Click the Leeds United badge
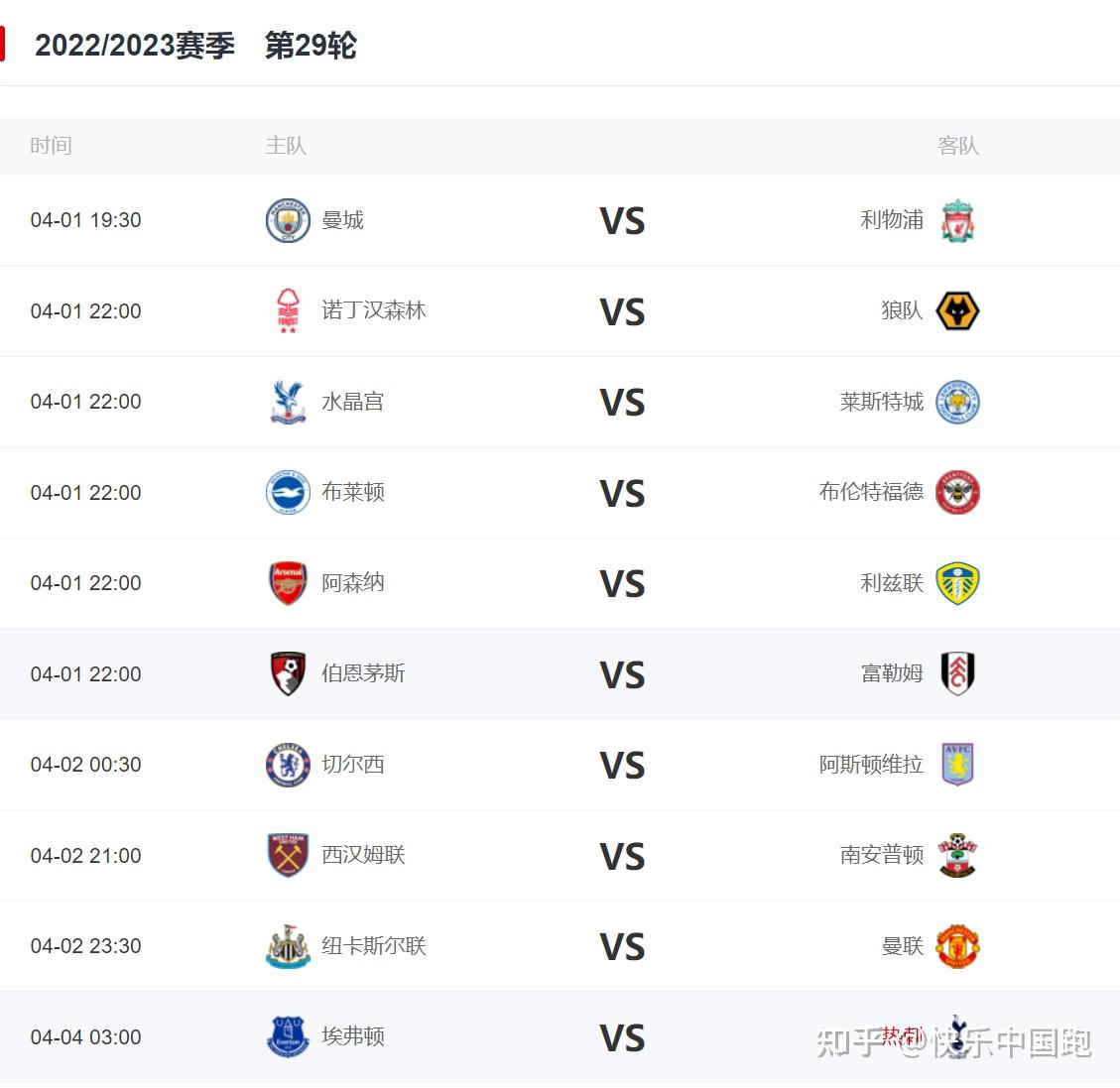 (x=957, y=583)
